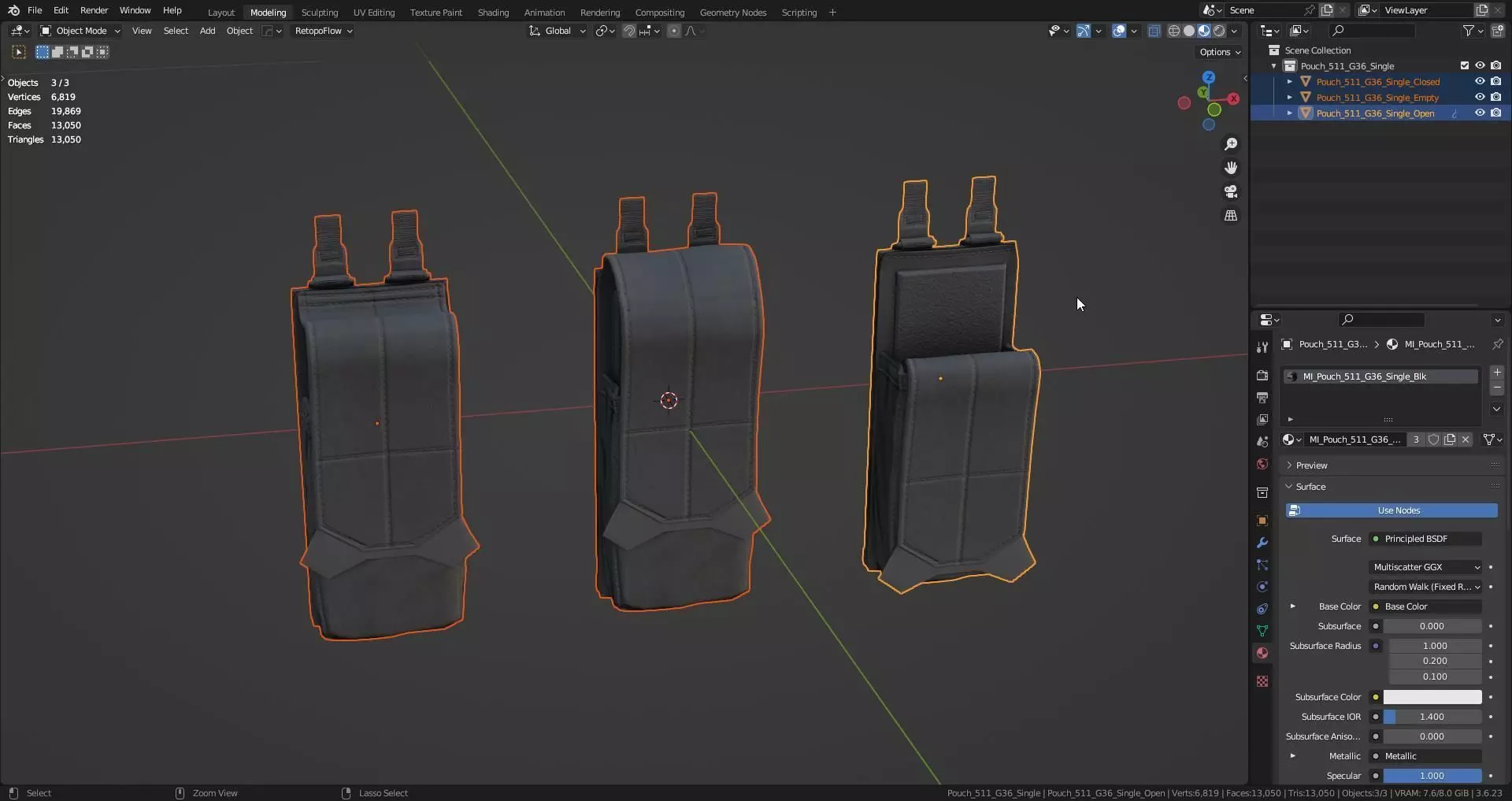Open Random Walk subsurface method dropdown

pos(1426,587)
